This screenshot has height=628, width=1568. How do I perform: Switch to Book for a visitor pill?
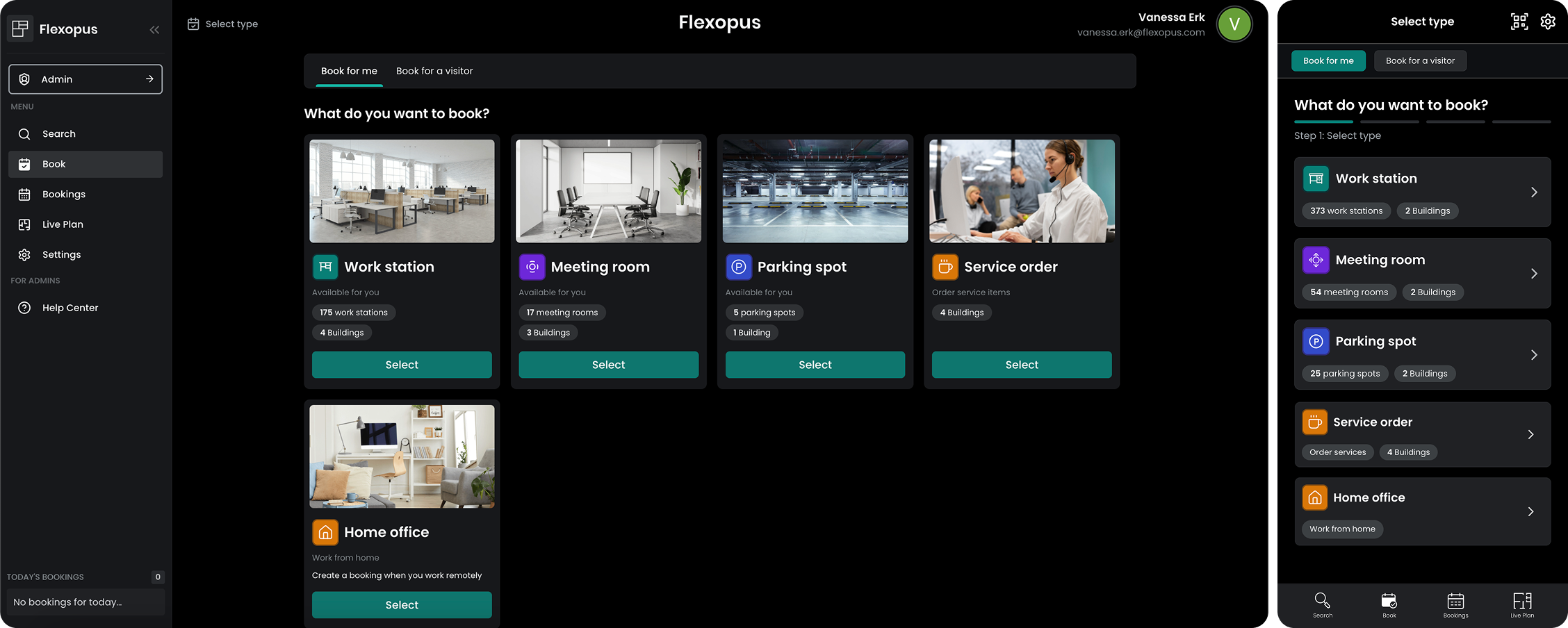click(x=1420, y=60)
